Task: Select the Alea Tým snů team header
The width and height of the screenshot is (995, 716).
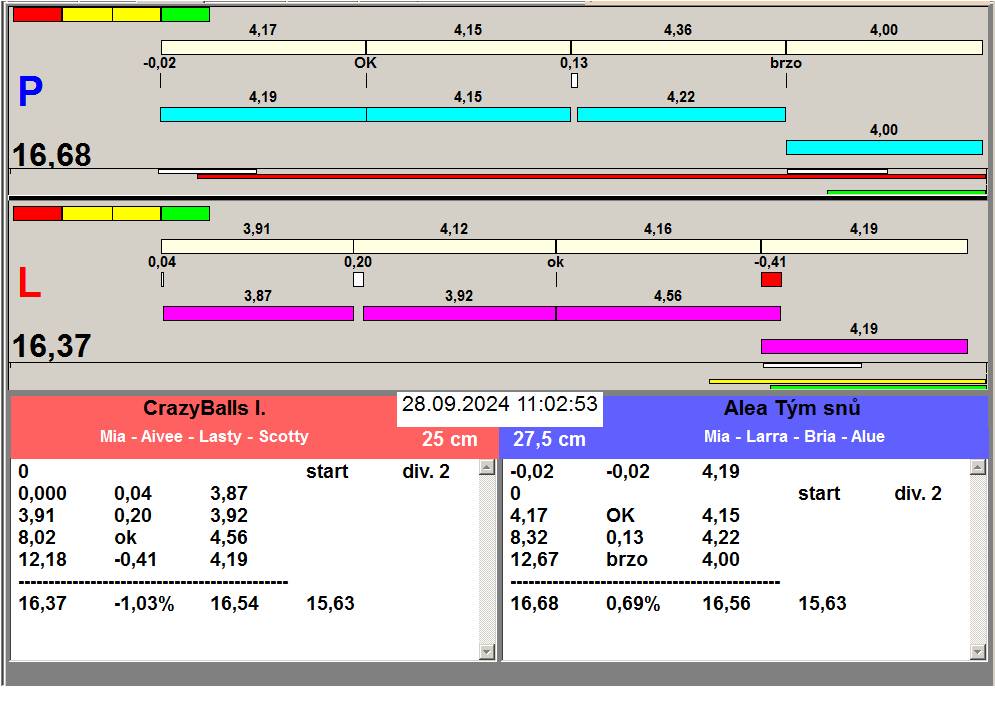Action: [x=792, y=408]
